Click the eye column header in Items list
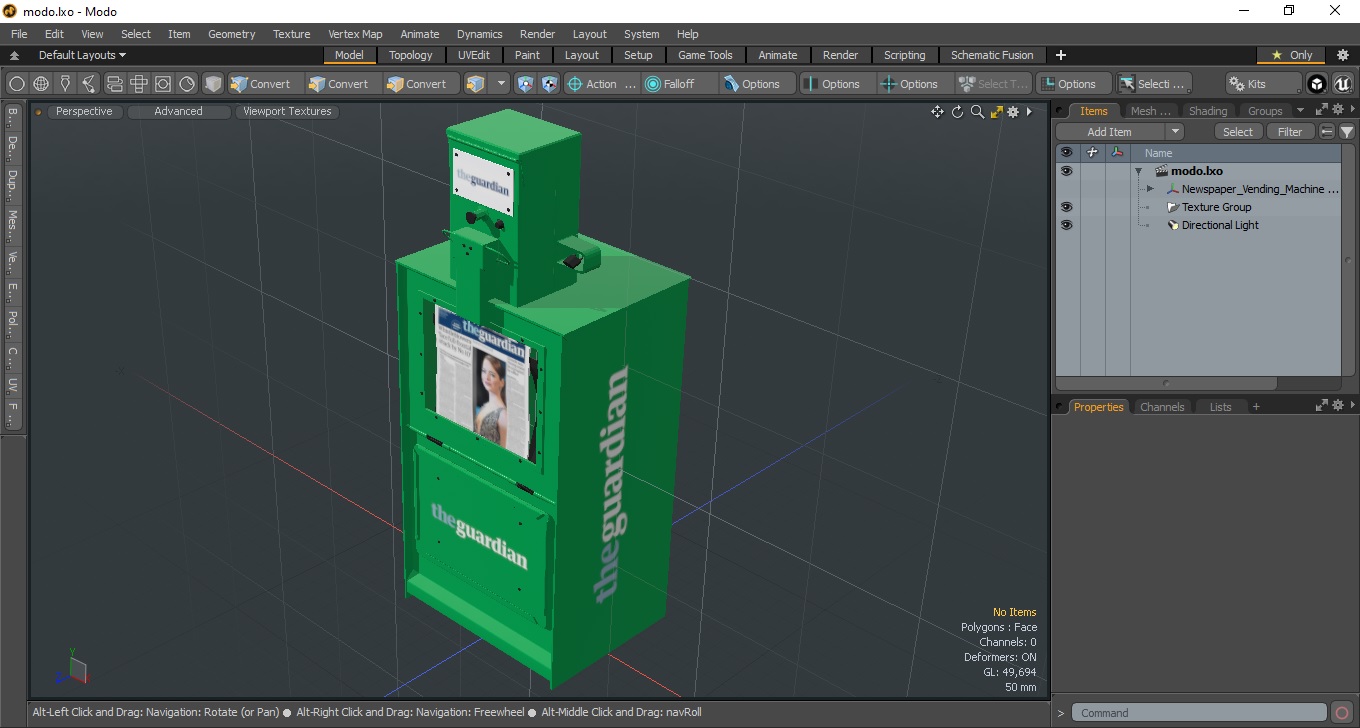 click(1066, 153)
